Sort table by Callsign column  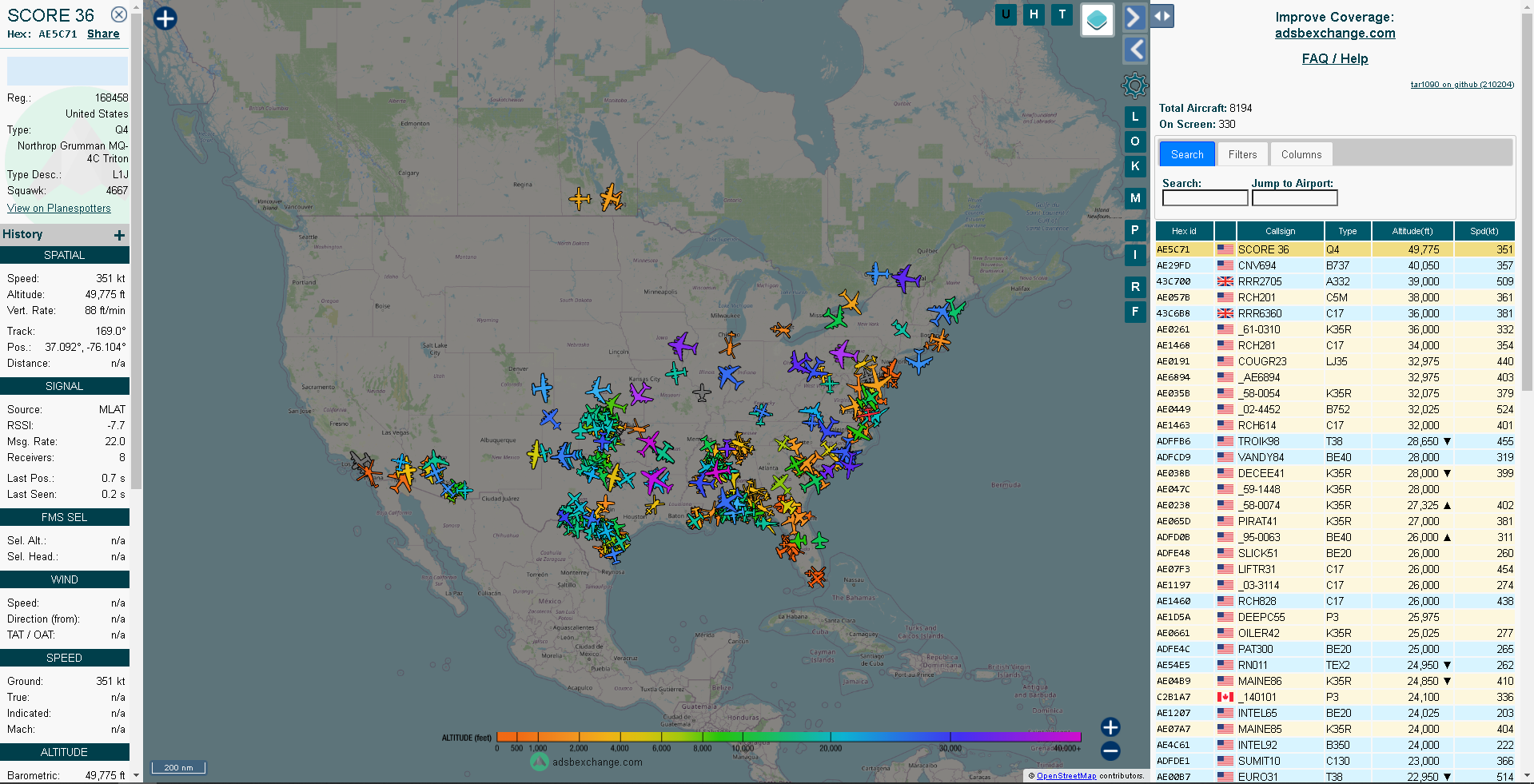click(x=1280, y=231)
